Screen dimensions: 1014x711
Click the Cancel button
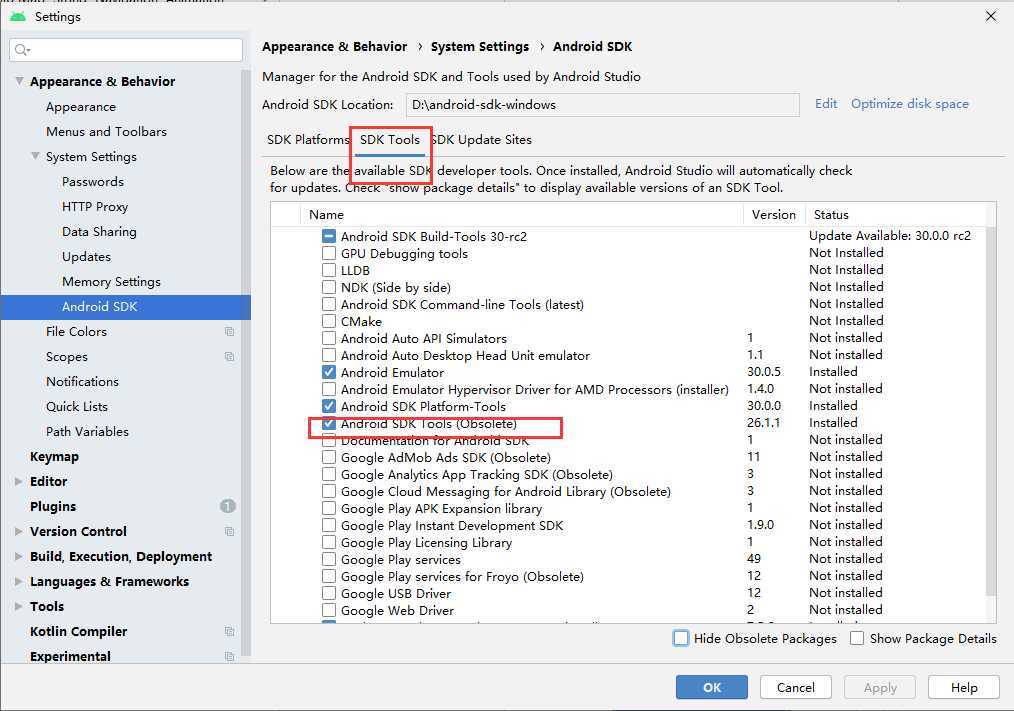[795, 687]
